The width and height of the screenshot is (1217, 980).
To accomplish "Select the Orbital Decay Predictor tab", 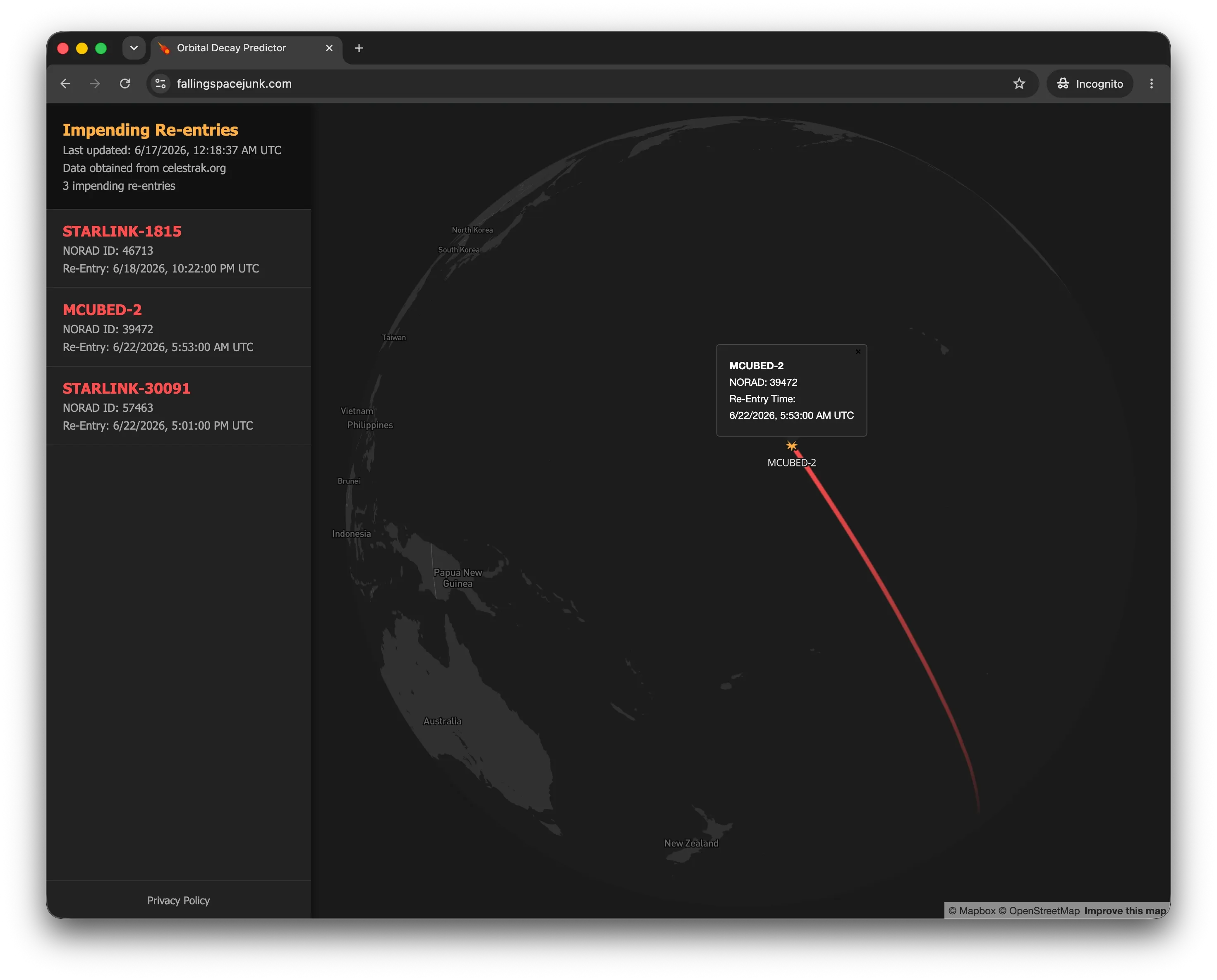I will [246, 48].
